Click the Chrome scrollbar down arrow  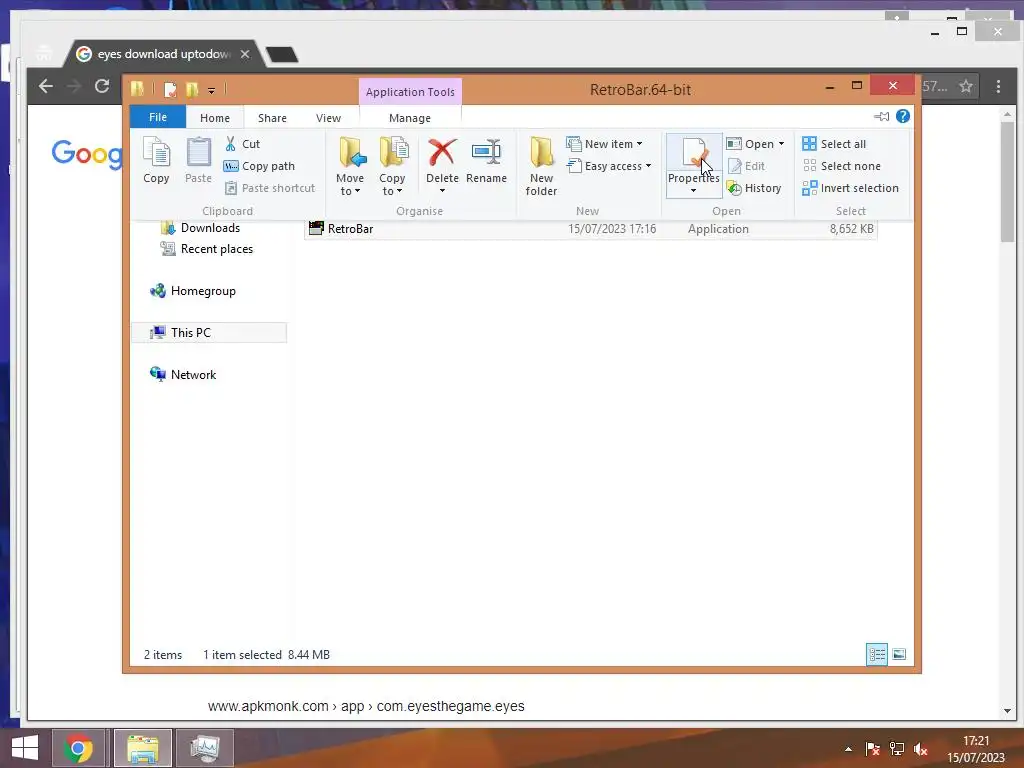click(1007, 711)
